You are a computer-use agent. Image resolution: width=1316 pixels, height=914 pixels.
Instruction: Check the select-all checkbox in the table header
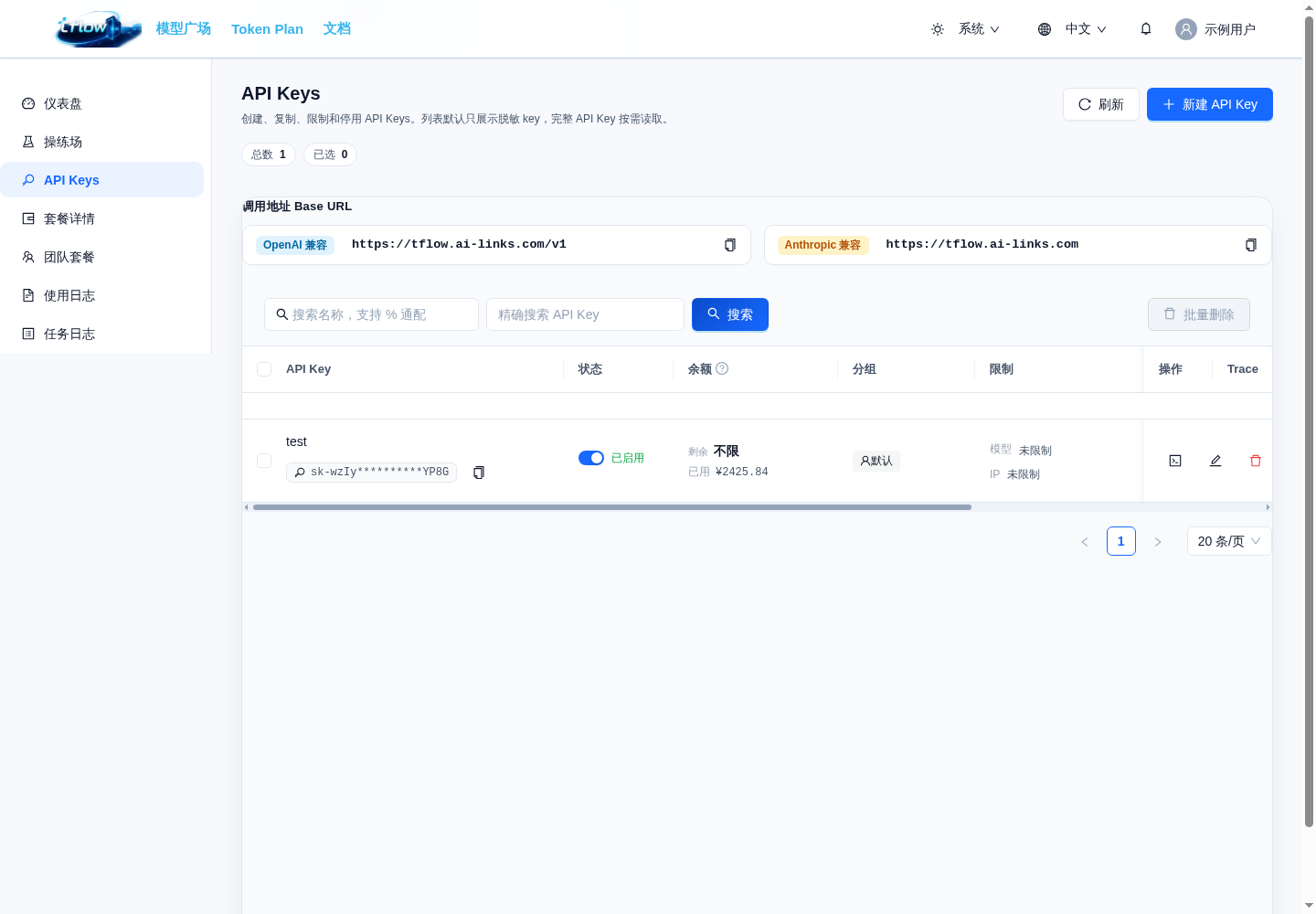pos(264,369)
